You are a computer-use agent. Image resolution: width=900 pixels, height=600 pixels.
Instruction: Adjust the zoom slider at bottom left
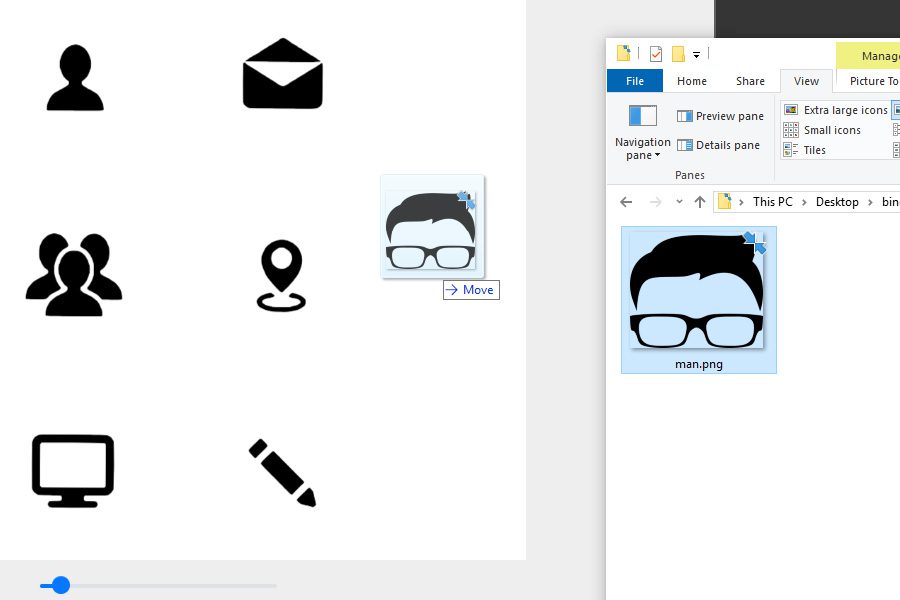(x=62, y=585)
